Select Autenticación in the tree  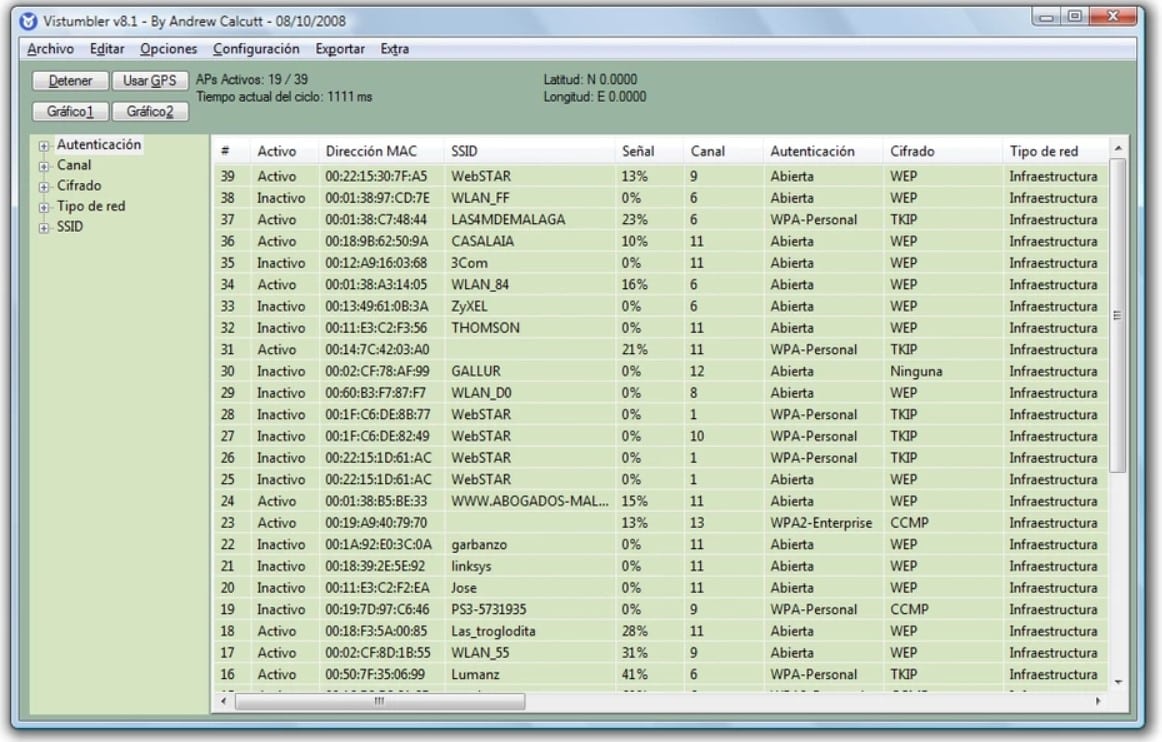99,145
